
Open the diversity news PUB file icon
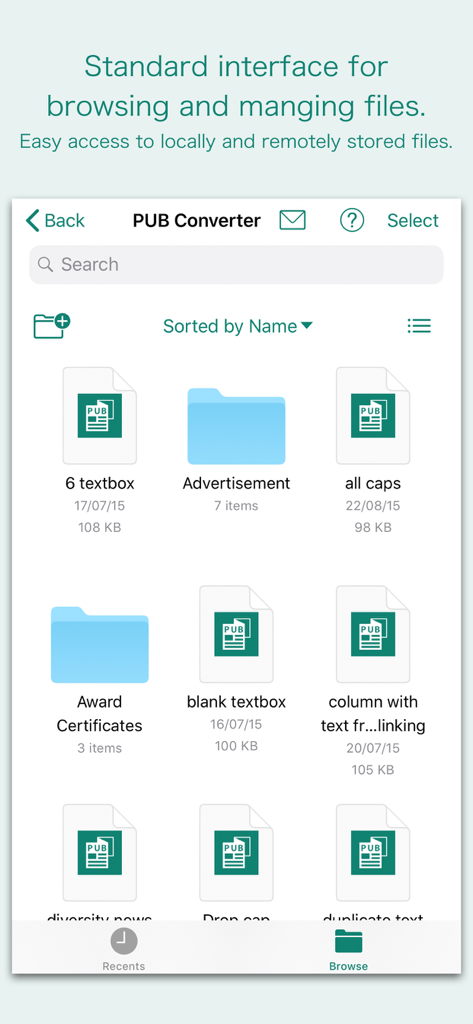[99, 853]
